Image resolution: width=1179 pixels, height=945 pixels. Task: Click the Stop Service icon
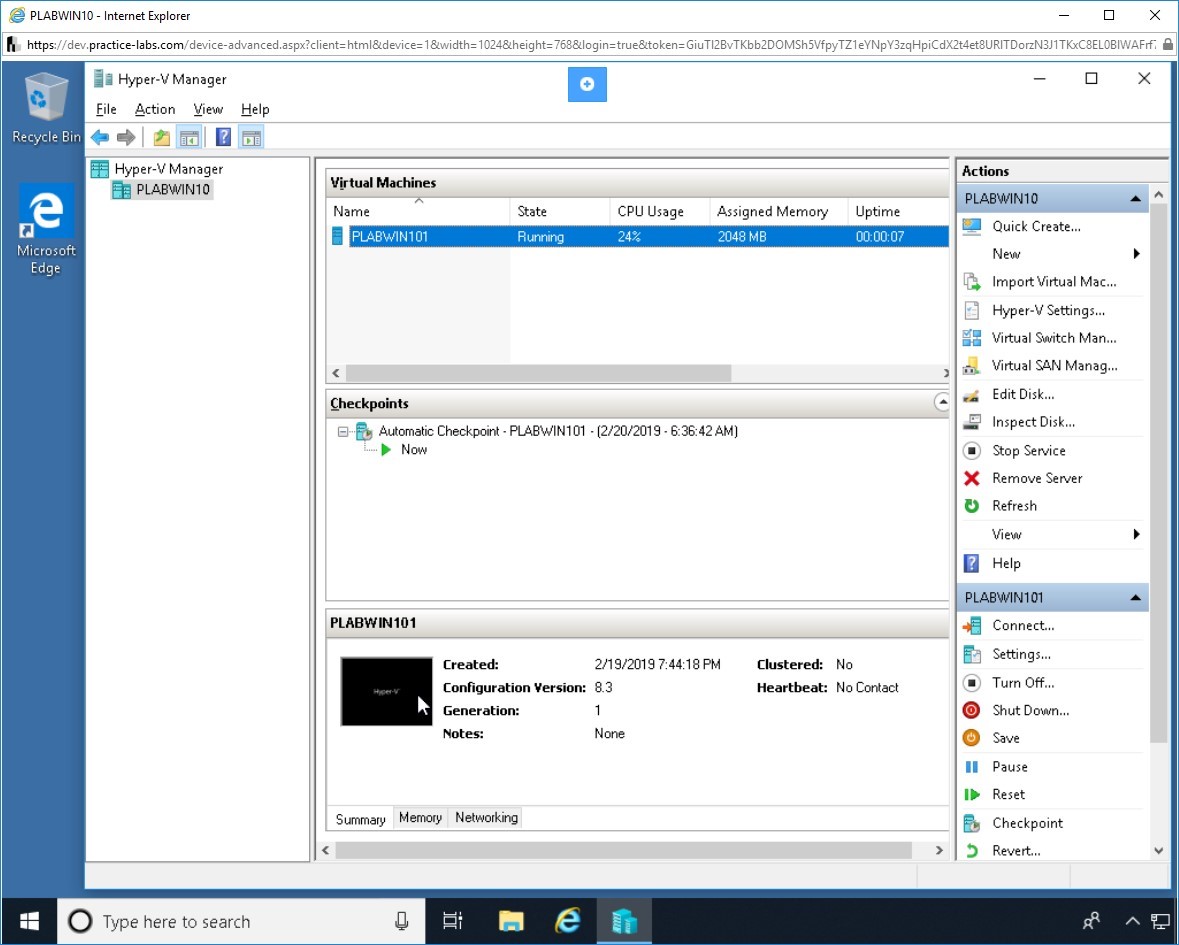(x=971, y=450)
